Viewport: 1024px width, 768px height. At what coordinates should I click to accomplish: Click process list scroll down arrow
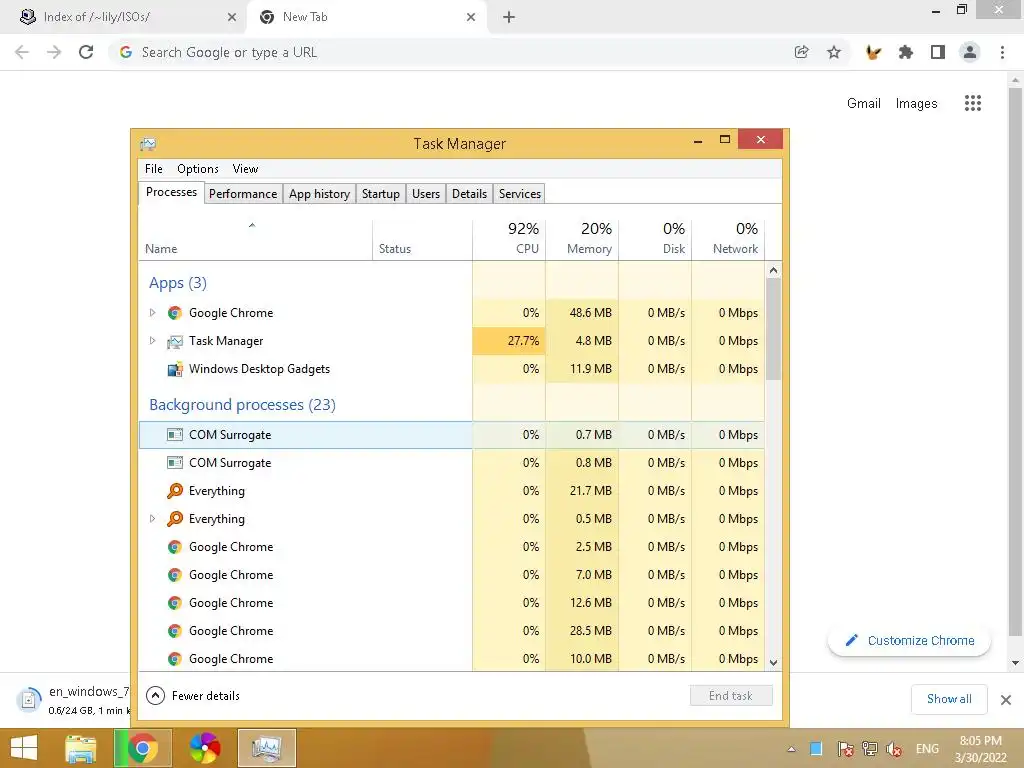tap(773, 663)
